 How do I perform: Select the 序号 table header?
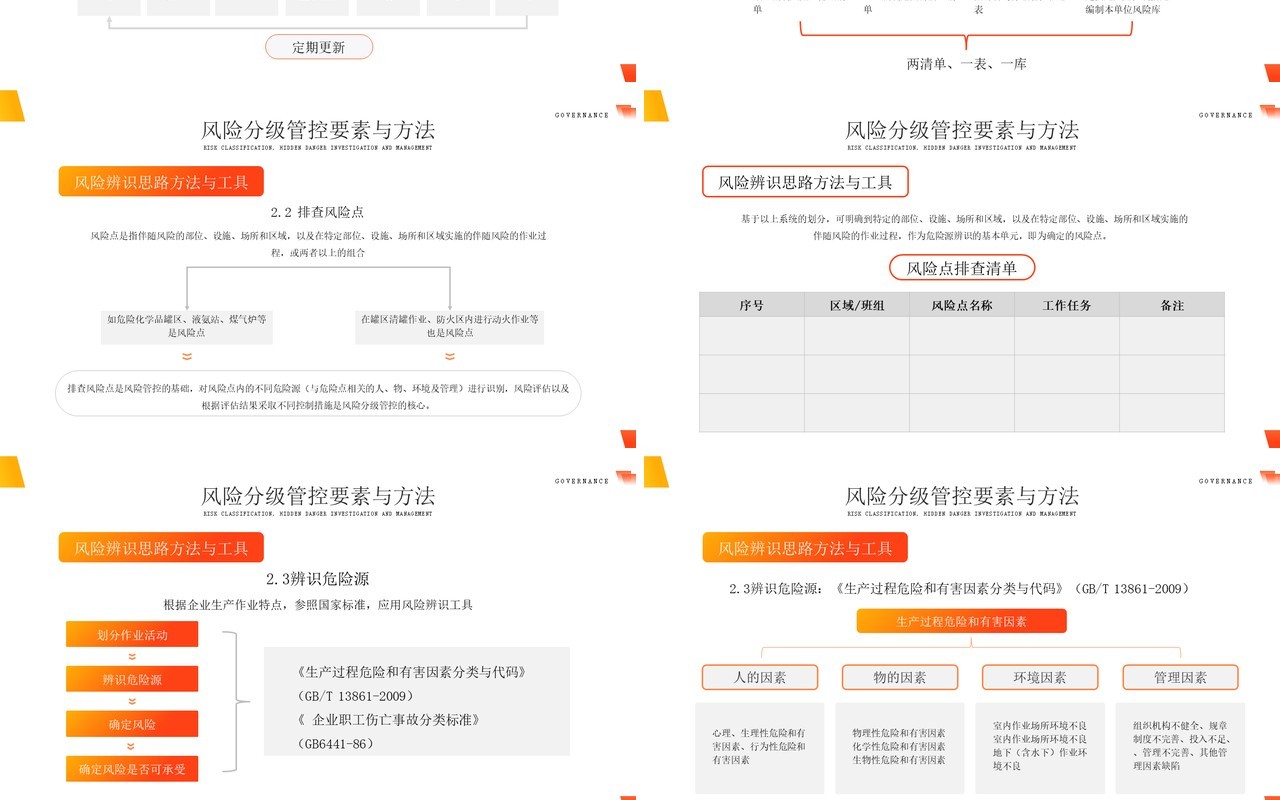[752, 305]
